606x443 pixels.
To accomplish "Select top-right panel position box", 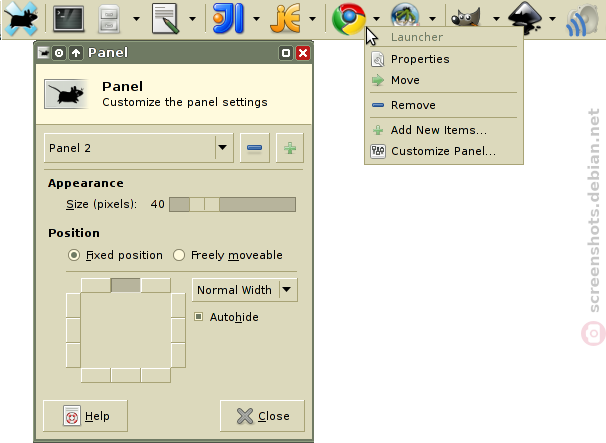I will pyautogui.click(x=156, y=285).
